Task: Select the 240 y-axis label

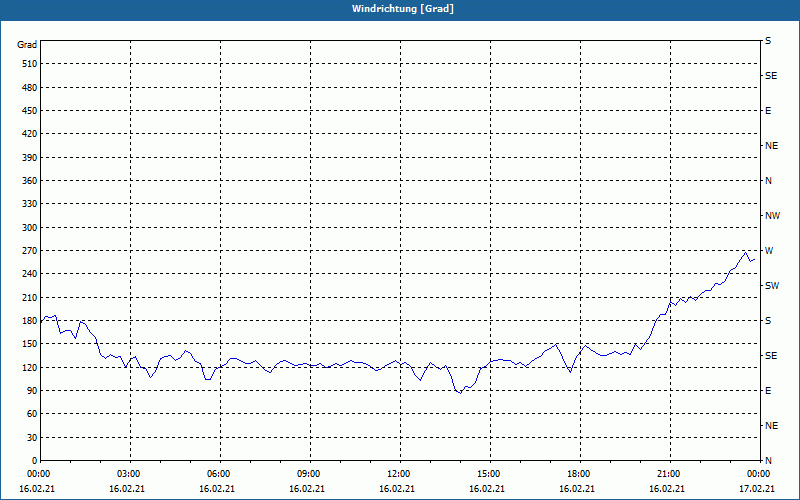Action: (x=30, y=274)
